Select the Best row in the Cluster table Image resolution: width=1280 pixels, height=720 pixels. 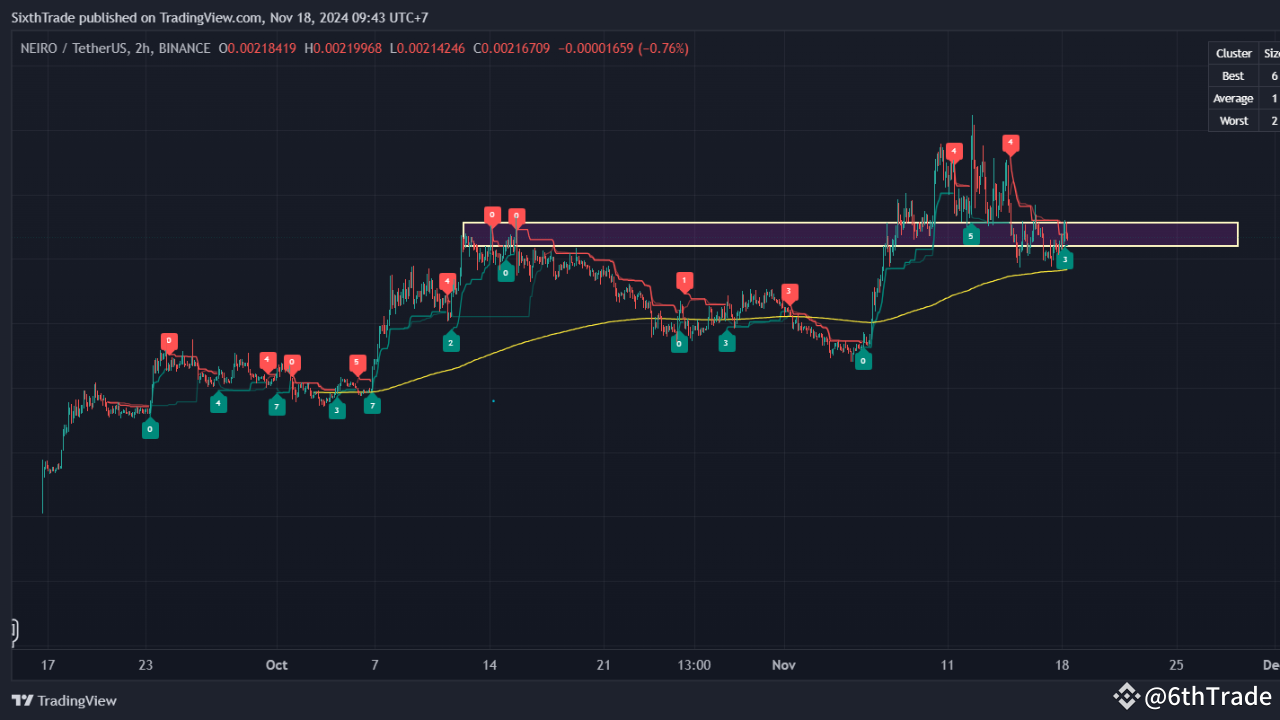coord(1233,75)
